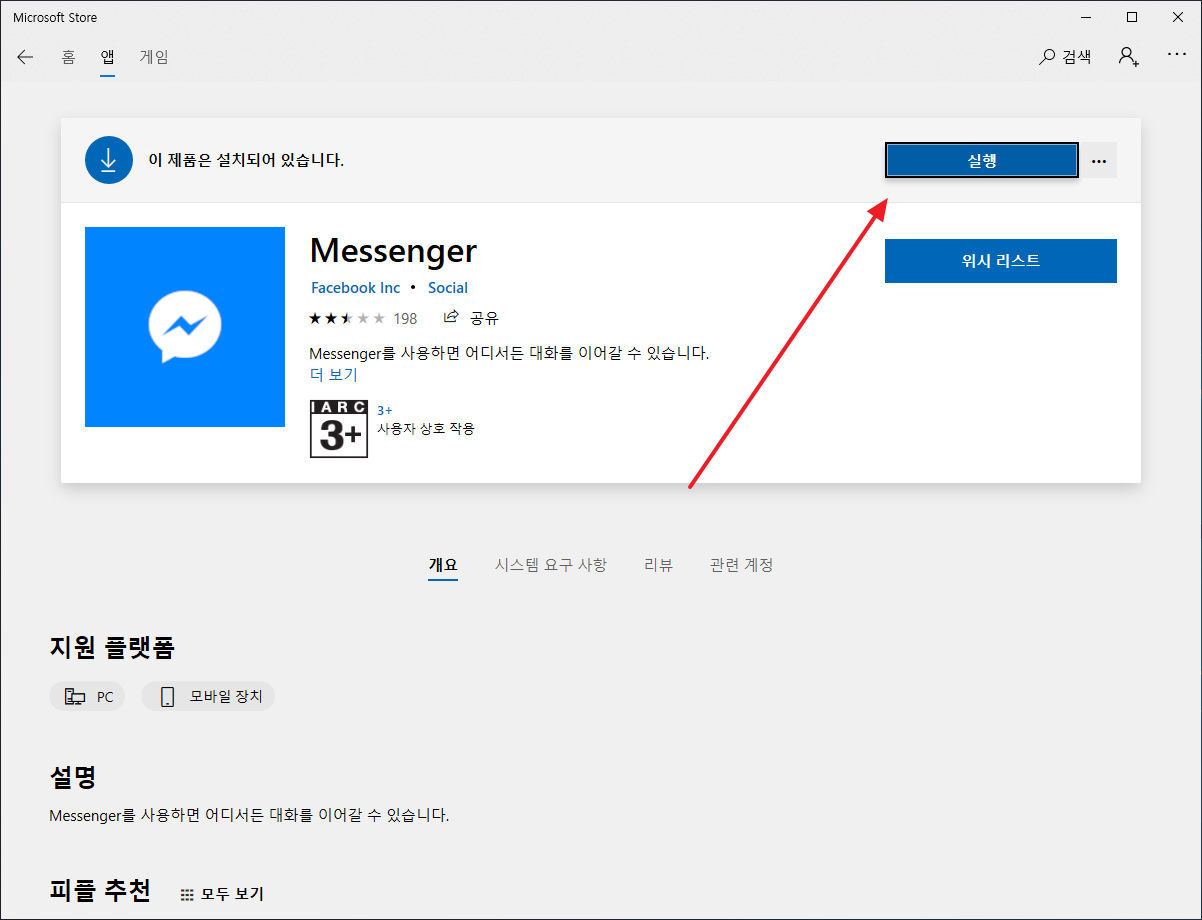Open the 관련 계정 tab
Screen dimensions: 1202x920
click(x=741, y=565)
